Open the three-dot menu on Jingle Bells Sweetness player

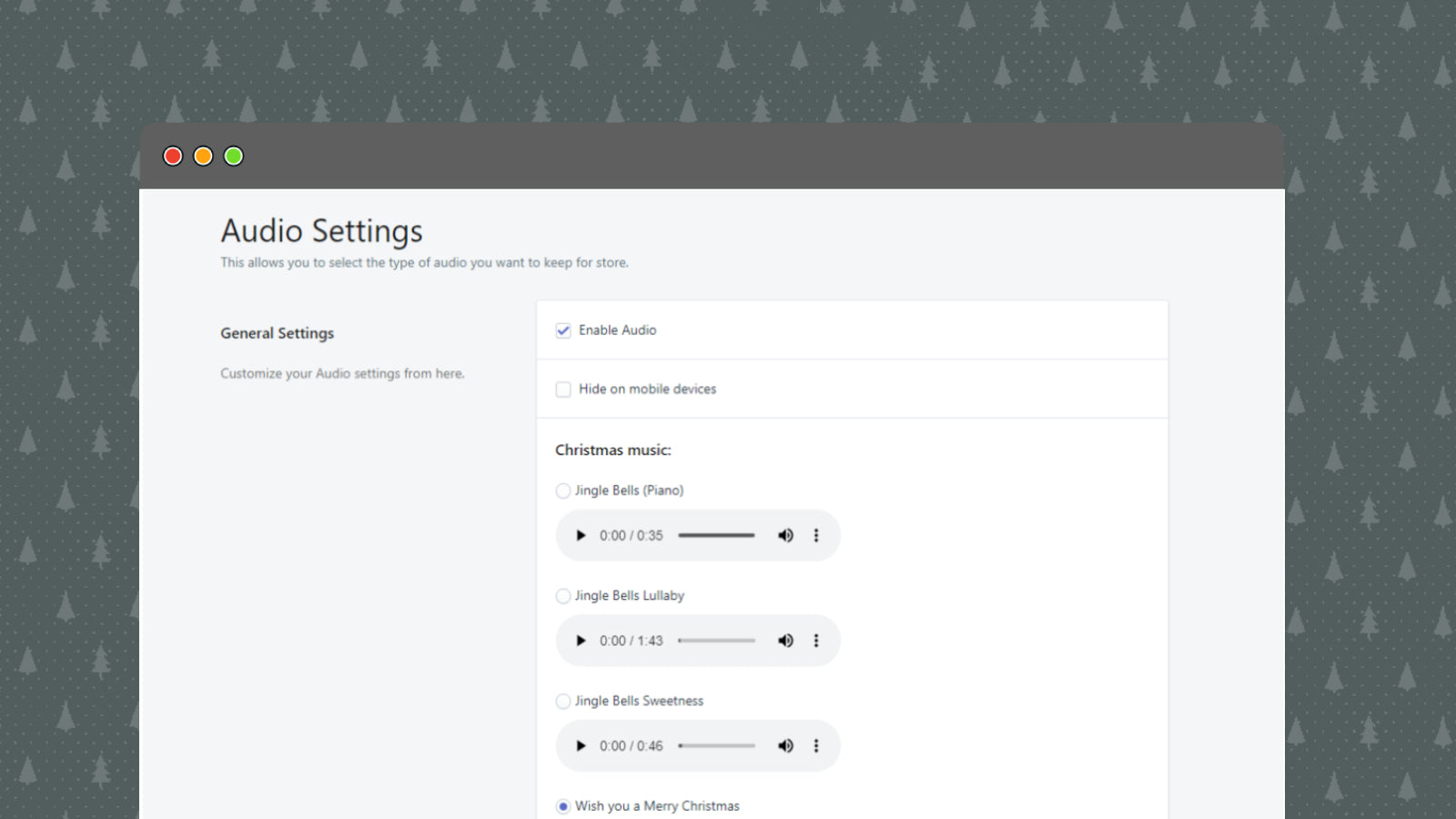tap(816, 745)
